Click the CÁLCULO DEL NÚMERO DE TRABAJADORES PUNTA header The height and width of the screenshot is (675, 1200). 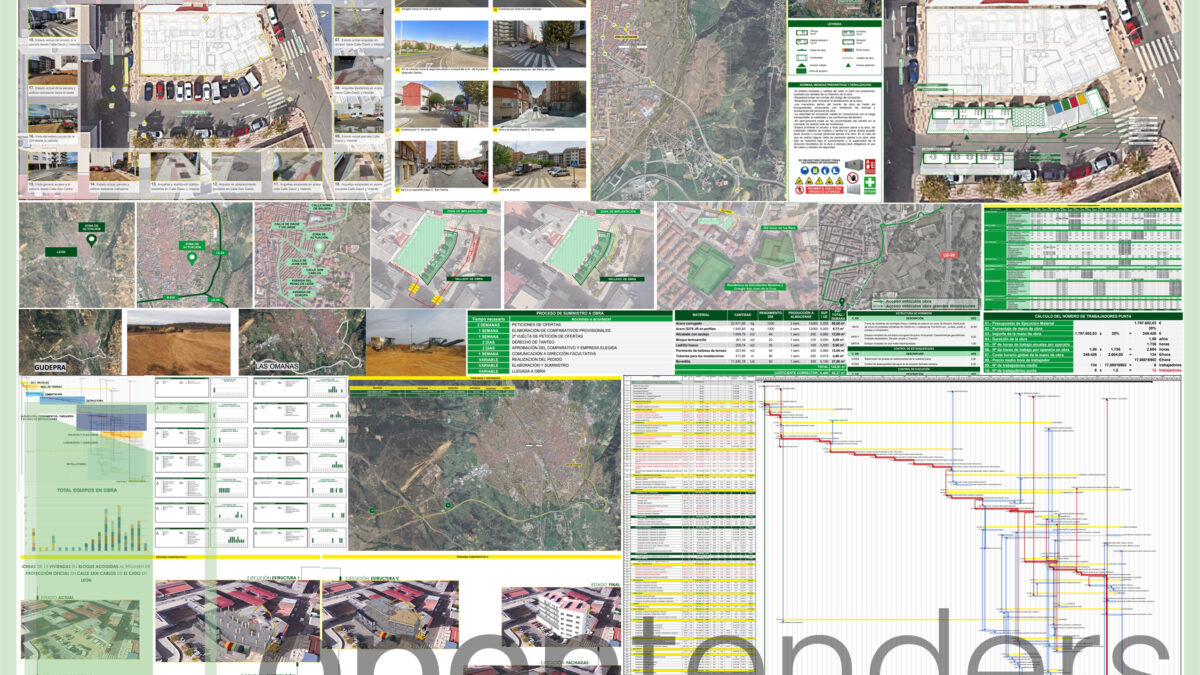click(x=1082, y=317)
